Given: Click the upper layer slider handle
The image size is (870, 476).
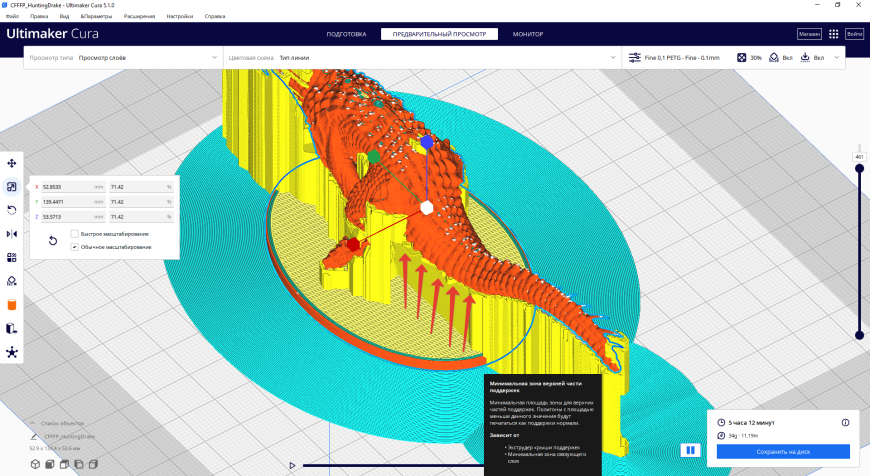Looking at the screenshot, I should (859, 169).
